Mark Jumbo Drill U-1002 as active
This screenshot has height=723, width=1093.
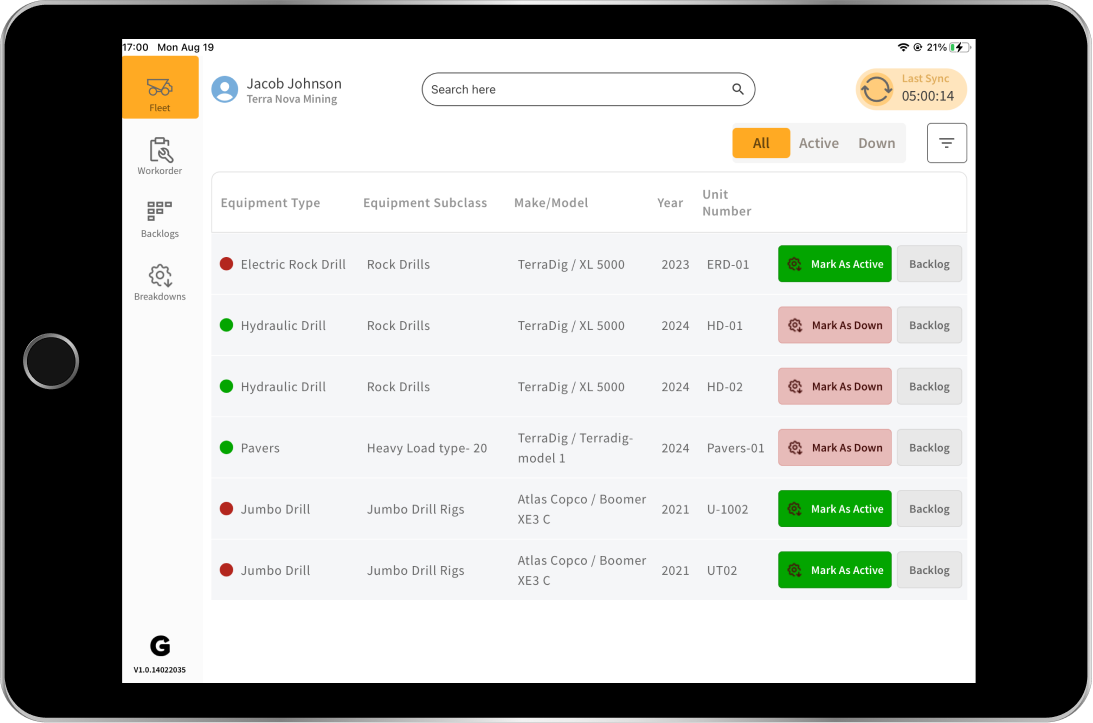(834, 509)
